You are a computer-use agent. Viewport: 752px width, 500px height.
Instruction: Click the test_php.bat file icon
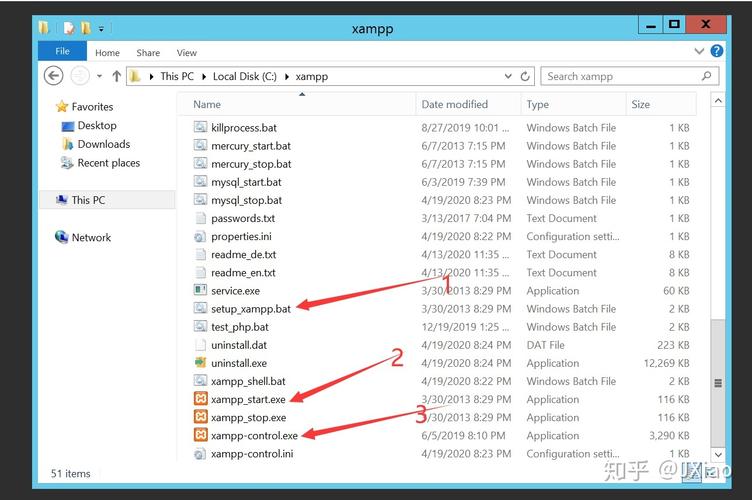click(x=200, y=326)
